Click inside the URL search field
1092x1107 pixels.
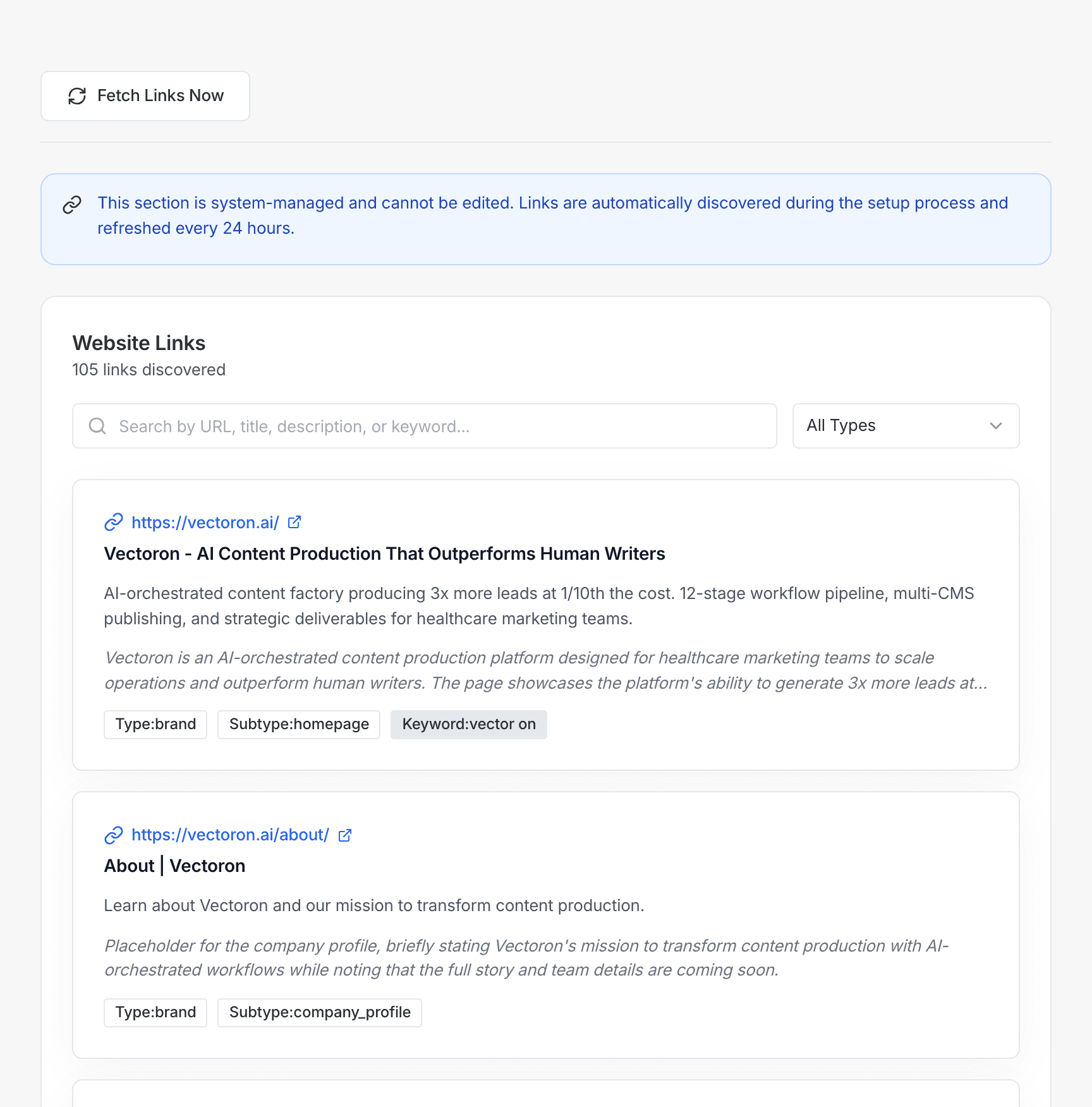(x=423, y=426)
